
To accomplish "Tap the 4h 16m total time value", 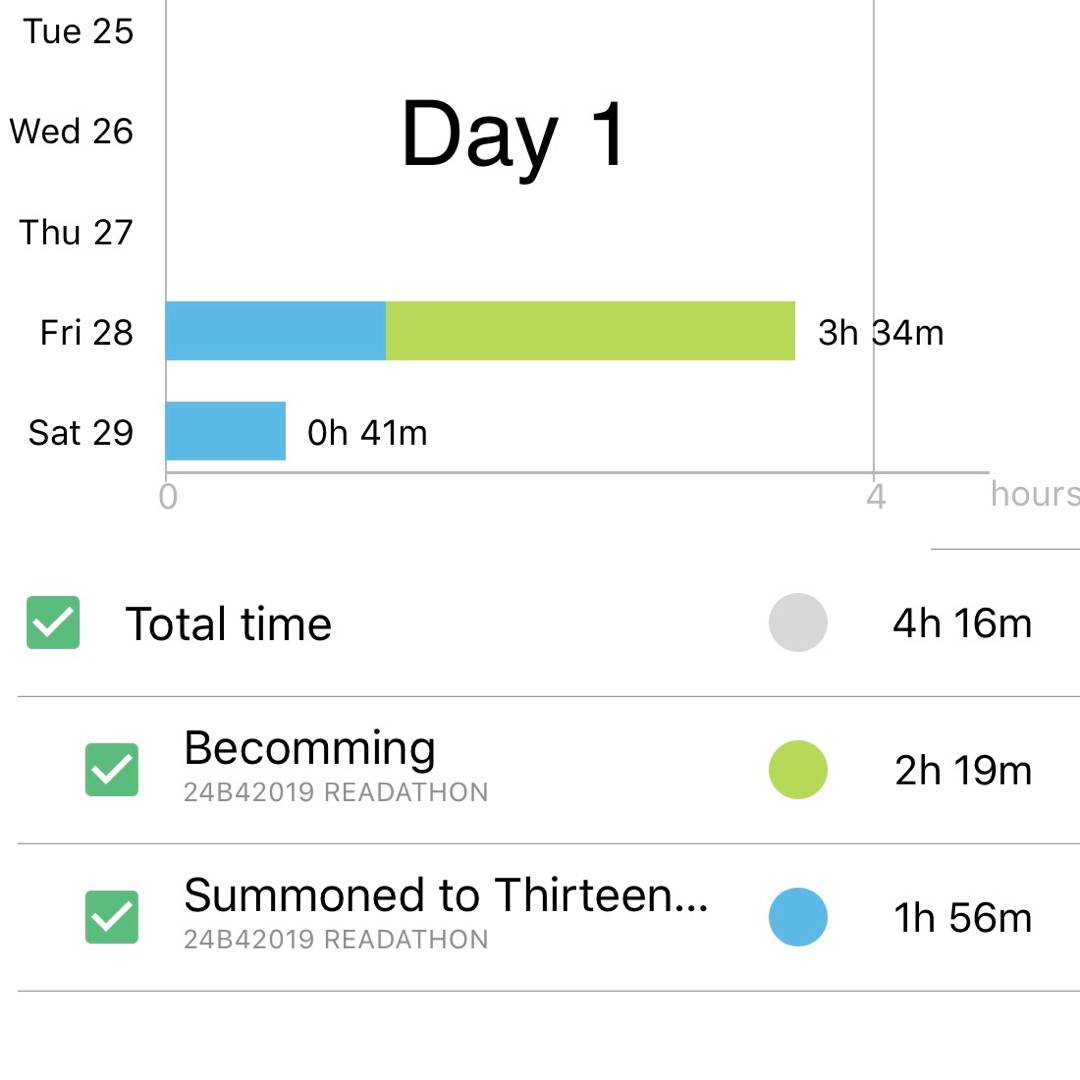I will click(962, 623).
